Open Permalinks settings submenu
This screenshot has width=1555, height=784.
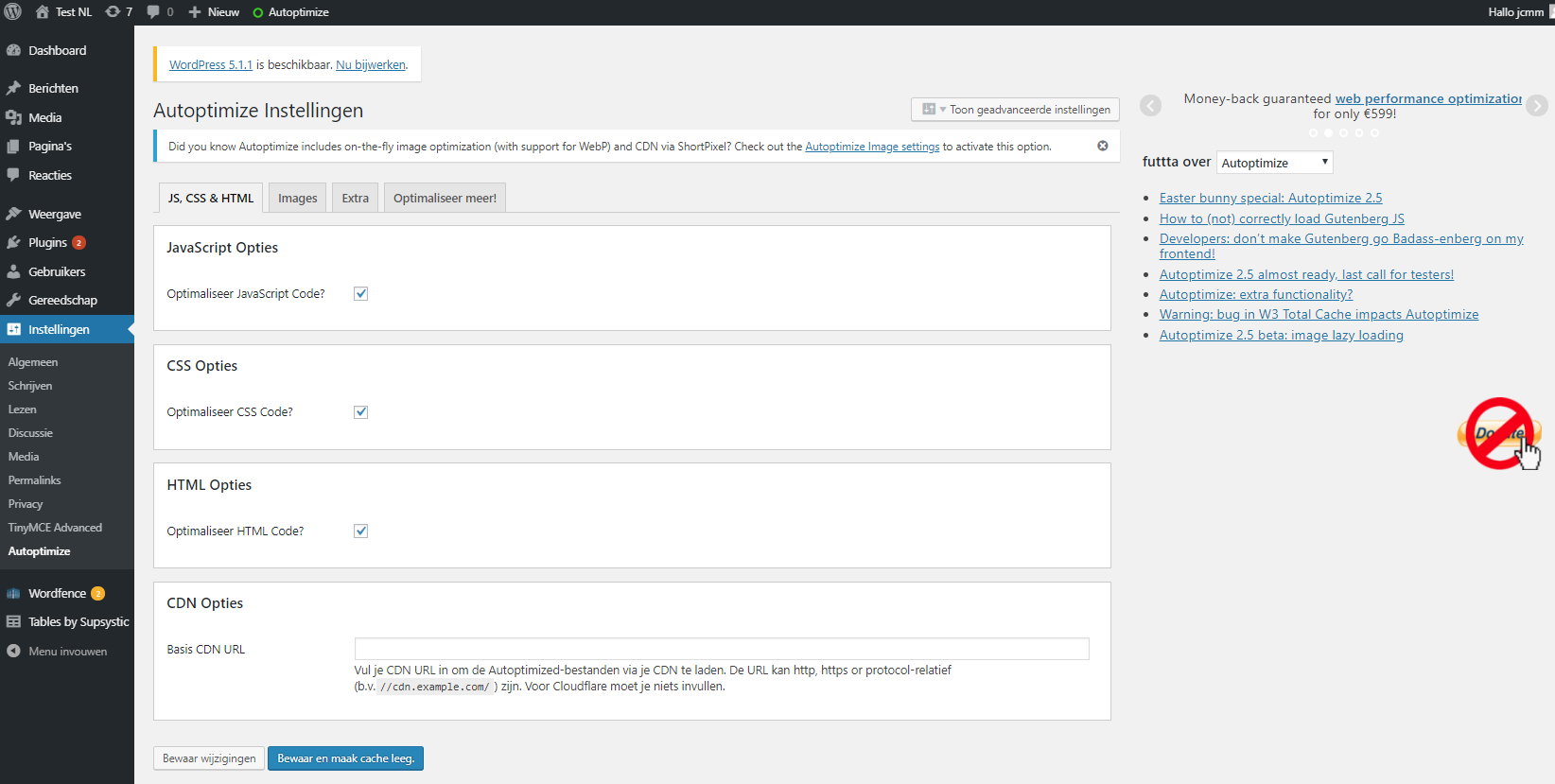pyautogui.click(x=34, y=480)
